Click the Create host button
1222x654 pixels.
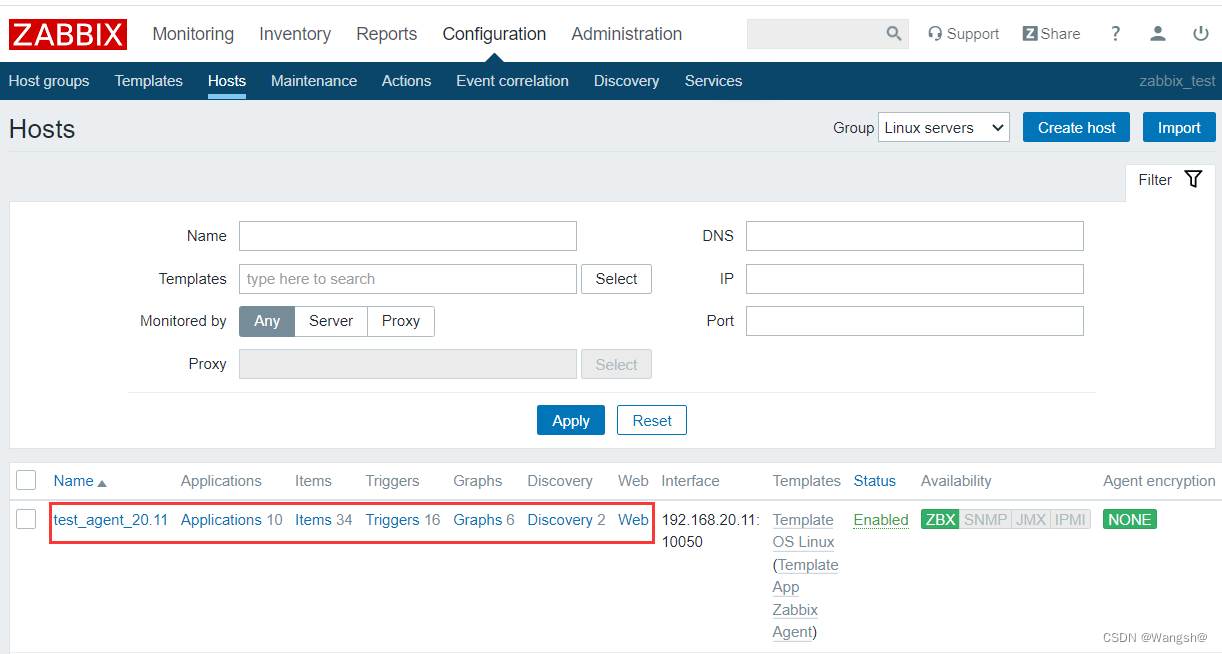coord(1077,128)
